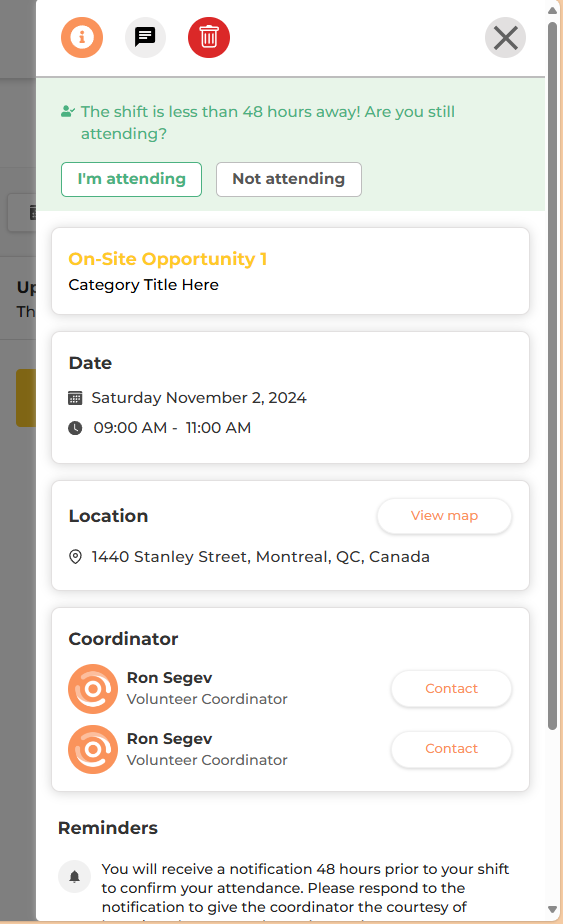Click the red trash delete icon
This screenshot has width=563, height=924.
[209, 37]
